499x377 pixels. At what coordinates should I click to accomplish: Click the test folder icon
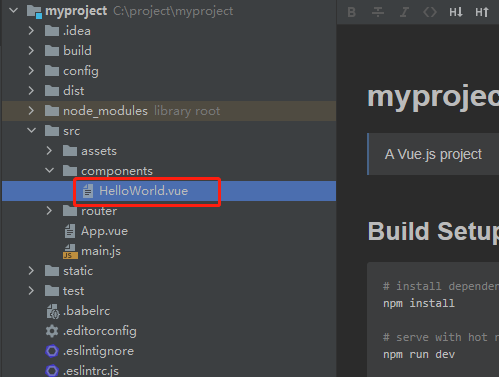coord(52,291)
